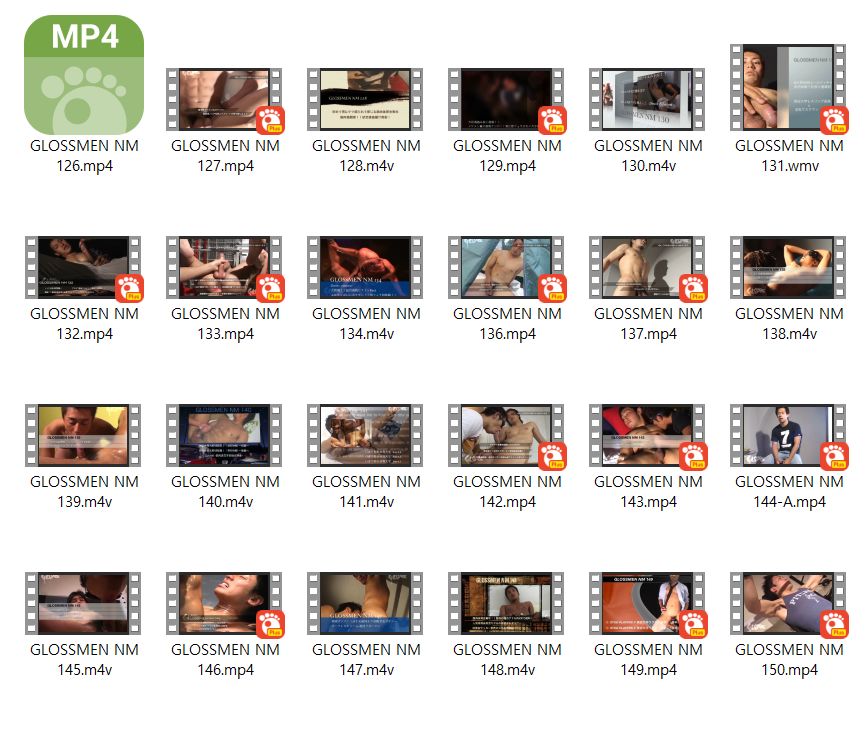Select the green MP4 icon for file 126.mp4
Image resolution: width=865 pixels, height=743 pixels.
(x=84, y=74)
